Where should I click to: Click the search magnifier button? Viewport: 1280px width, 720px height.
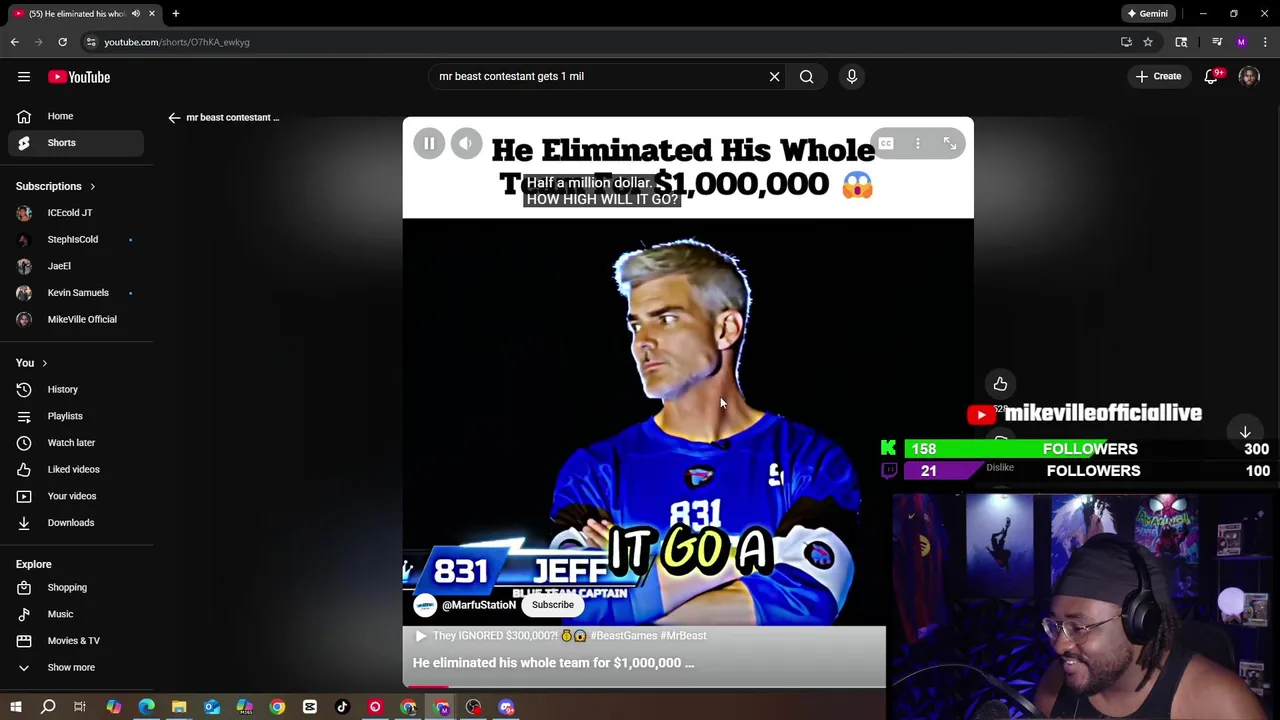tap(806, 76)
